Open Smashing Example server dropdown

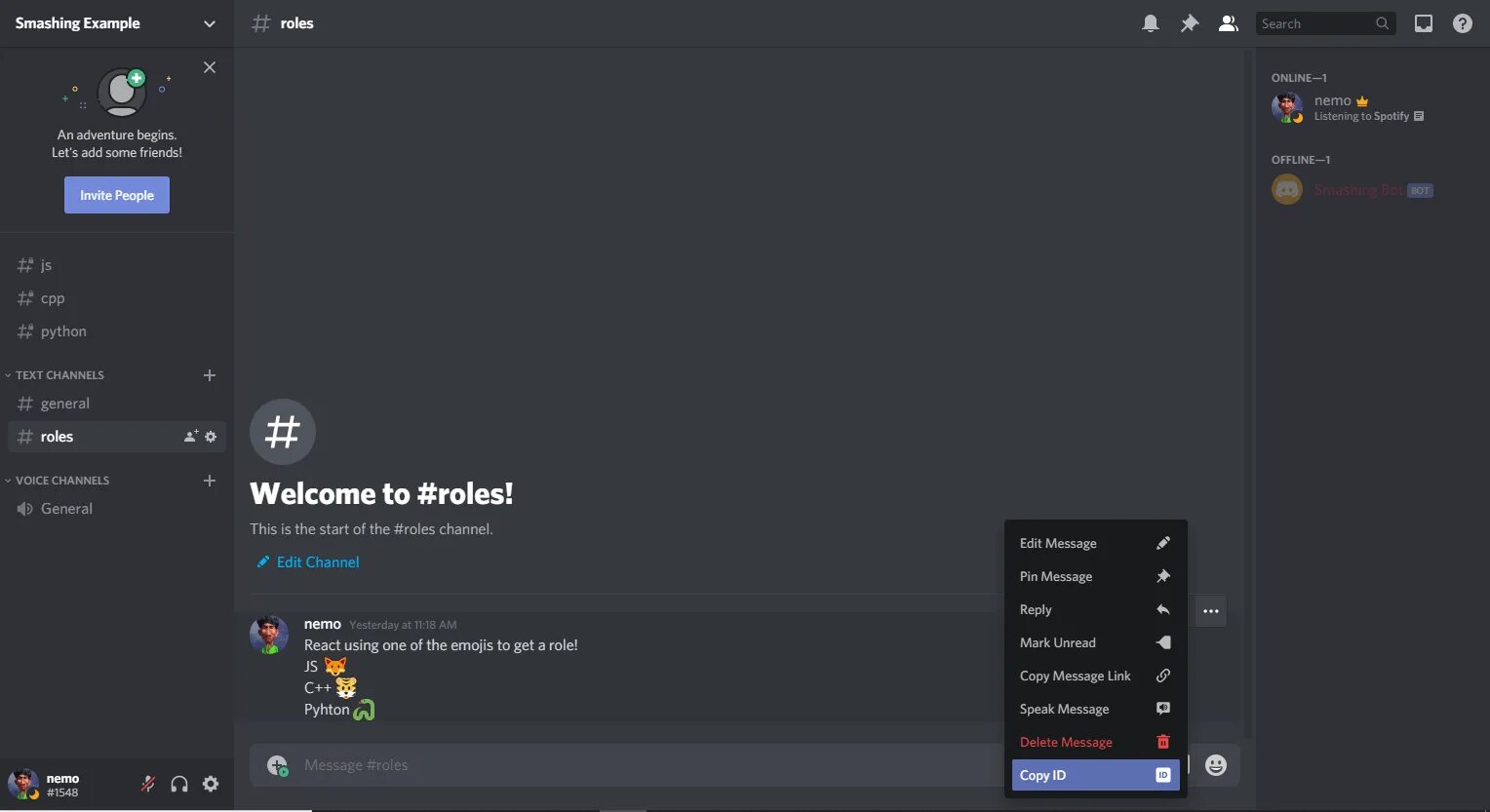[x=116, y=23]
